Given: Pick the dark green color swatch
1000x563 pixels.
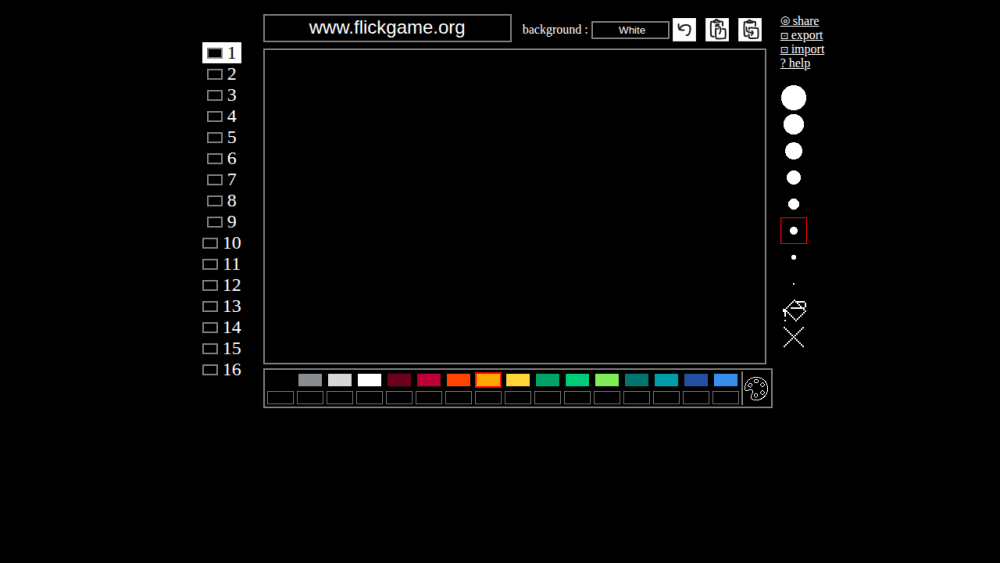Looking at the screenshot, I should click(547, 380).
